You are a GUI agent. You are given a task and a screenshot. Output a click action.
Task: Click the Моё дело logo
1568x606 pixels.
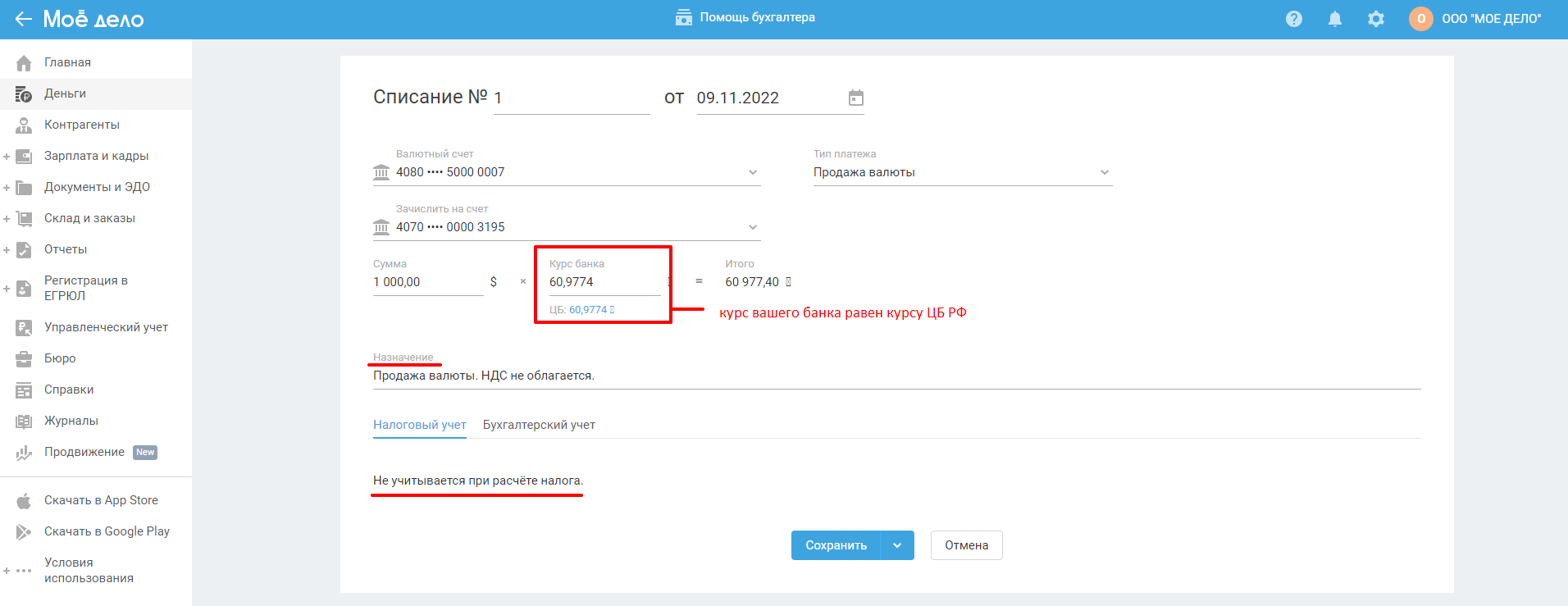93,19
